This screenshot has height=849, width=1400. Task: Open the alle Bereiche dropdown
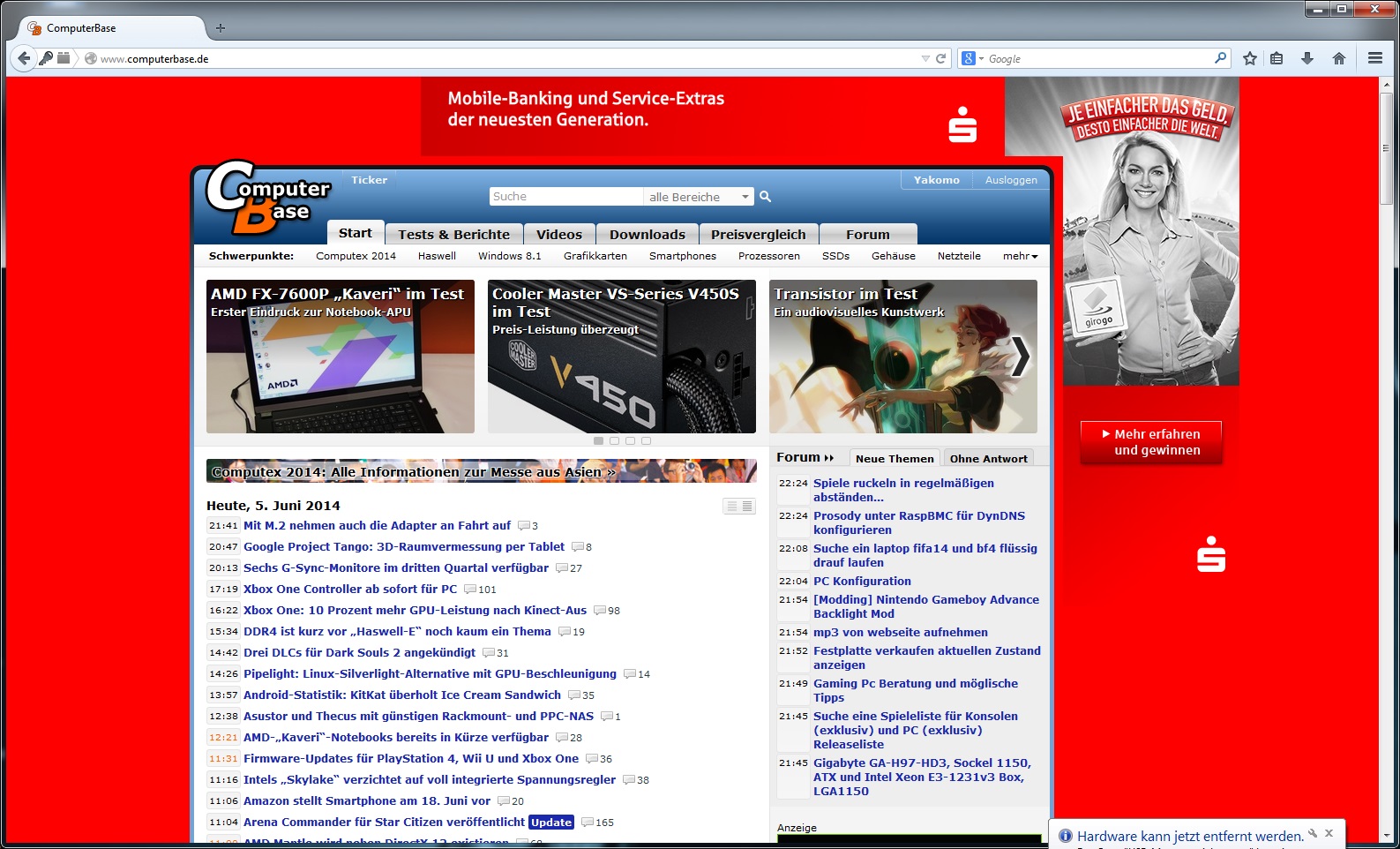pyautogui.click(x=699, y=197)
